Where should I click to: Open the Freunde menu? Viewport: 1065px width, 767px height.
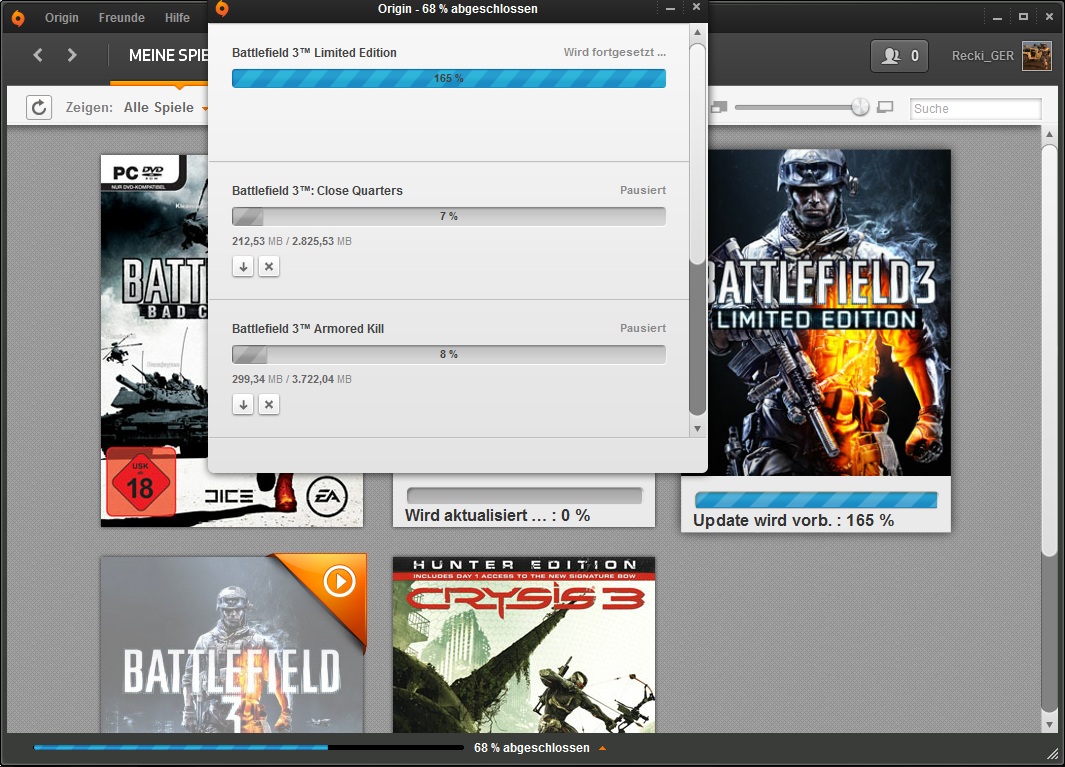point(122,18)
